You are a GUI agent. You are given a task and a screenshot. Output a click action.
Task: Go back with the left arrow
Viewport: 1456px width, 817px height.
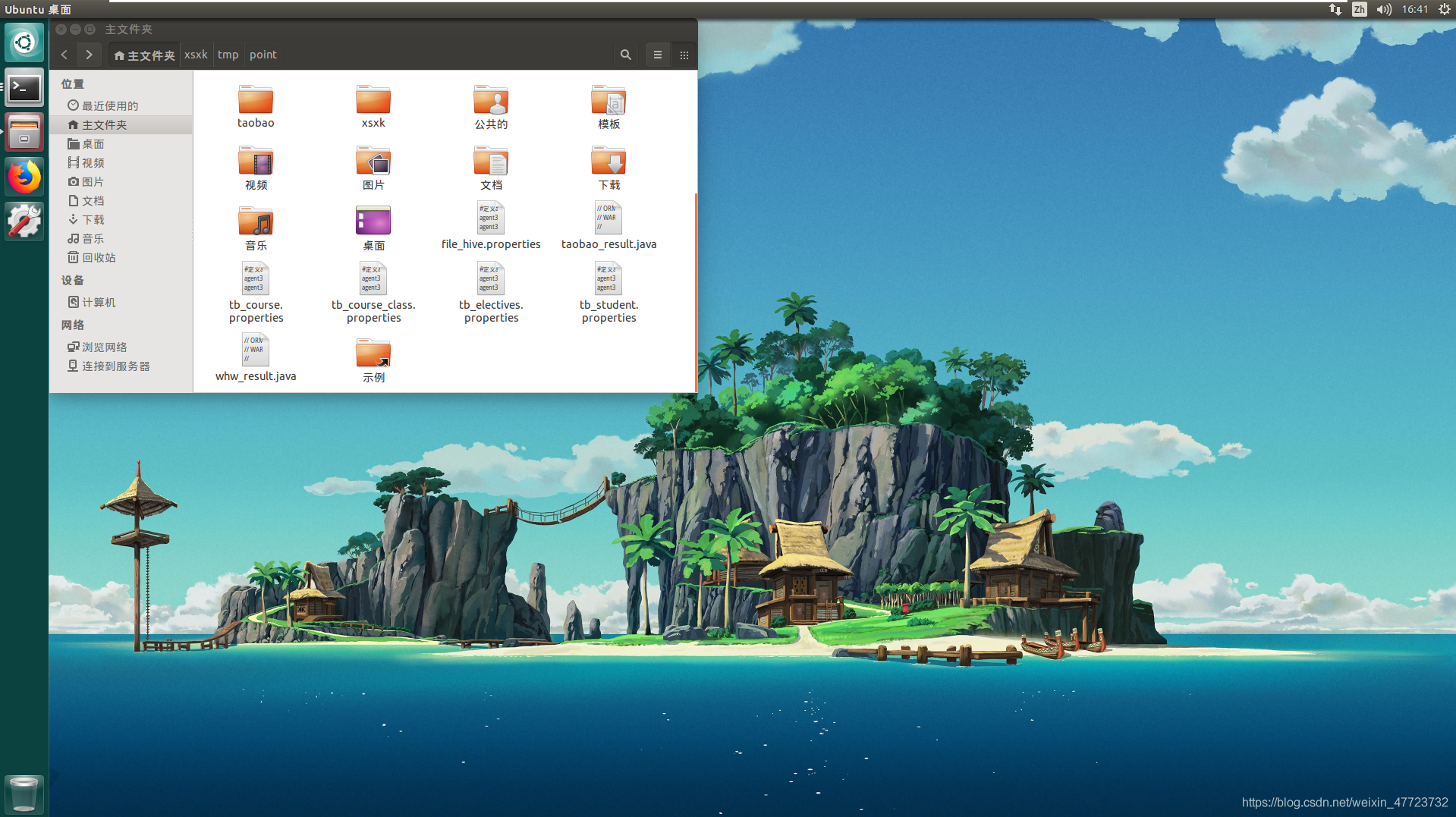[64, 55]
